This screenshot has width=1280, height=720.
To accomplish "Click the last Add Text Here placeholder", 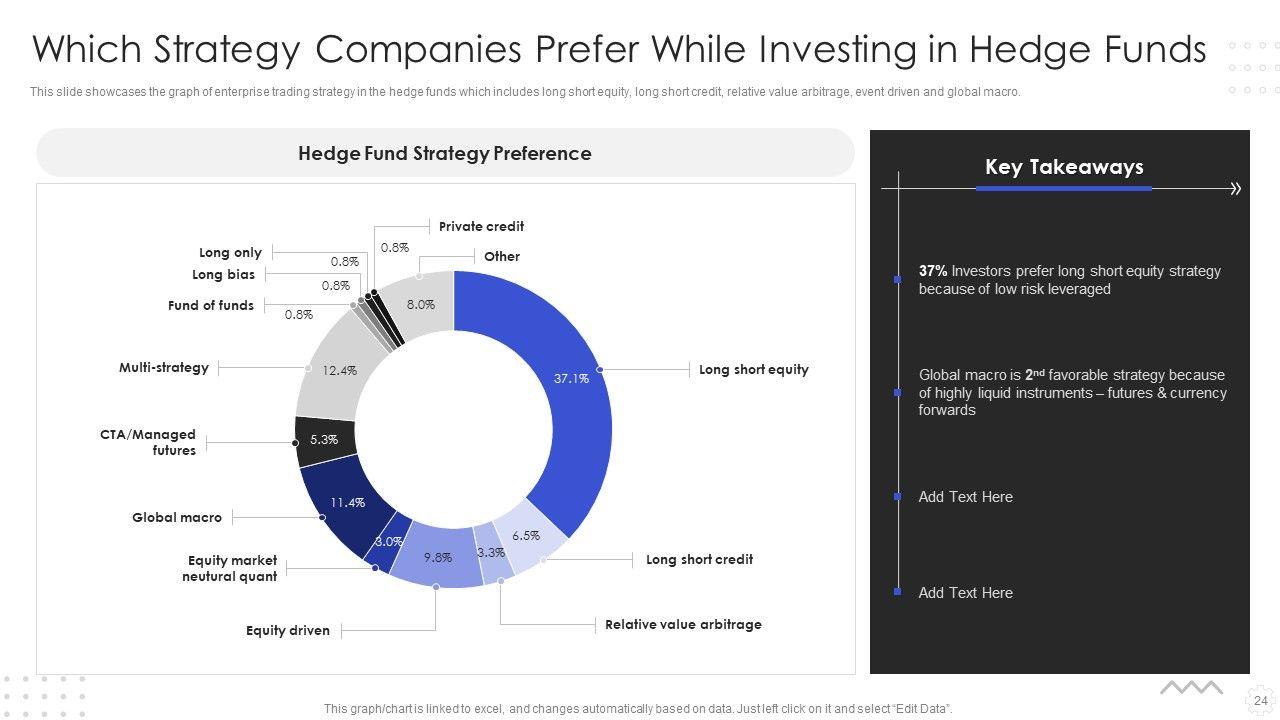I will tap(965, 593).
